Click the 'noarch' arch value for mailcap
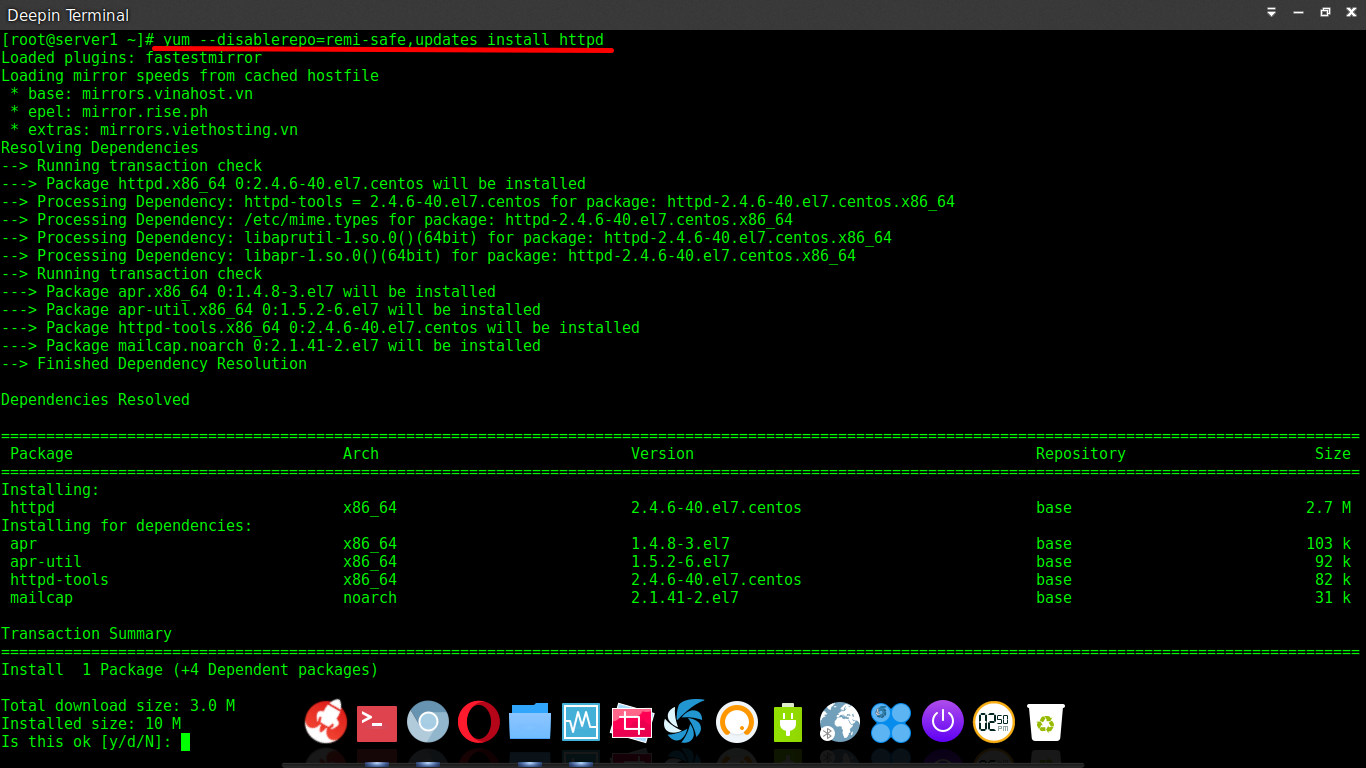This screenshot has height=768, width=1366. 370,598
